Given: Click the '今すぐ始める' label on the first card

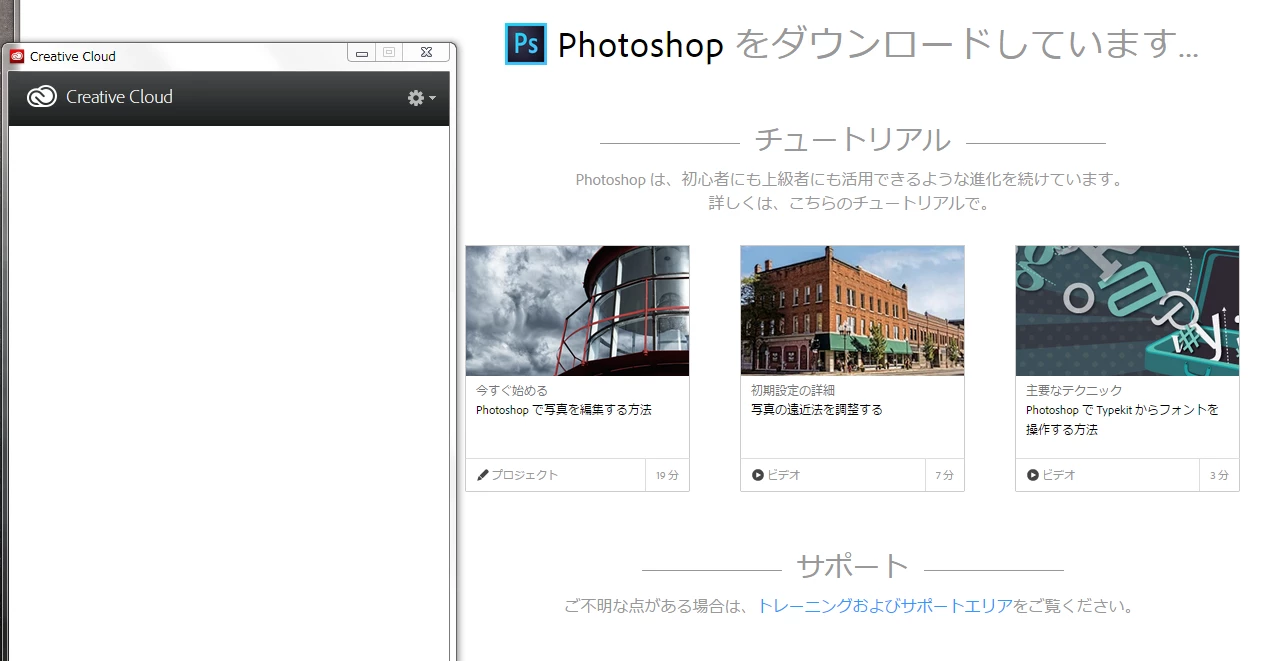Looking at the screenshot, I should [x=512, y=390].
